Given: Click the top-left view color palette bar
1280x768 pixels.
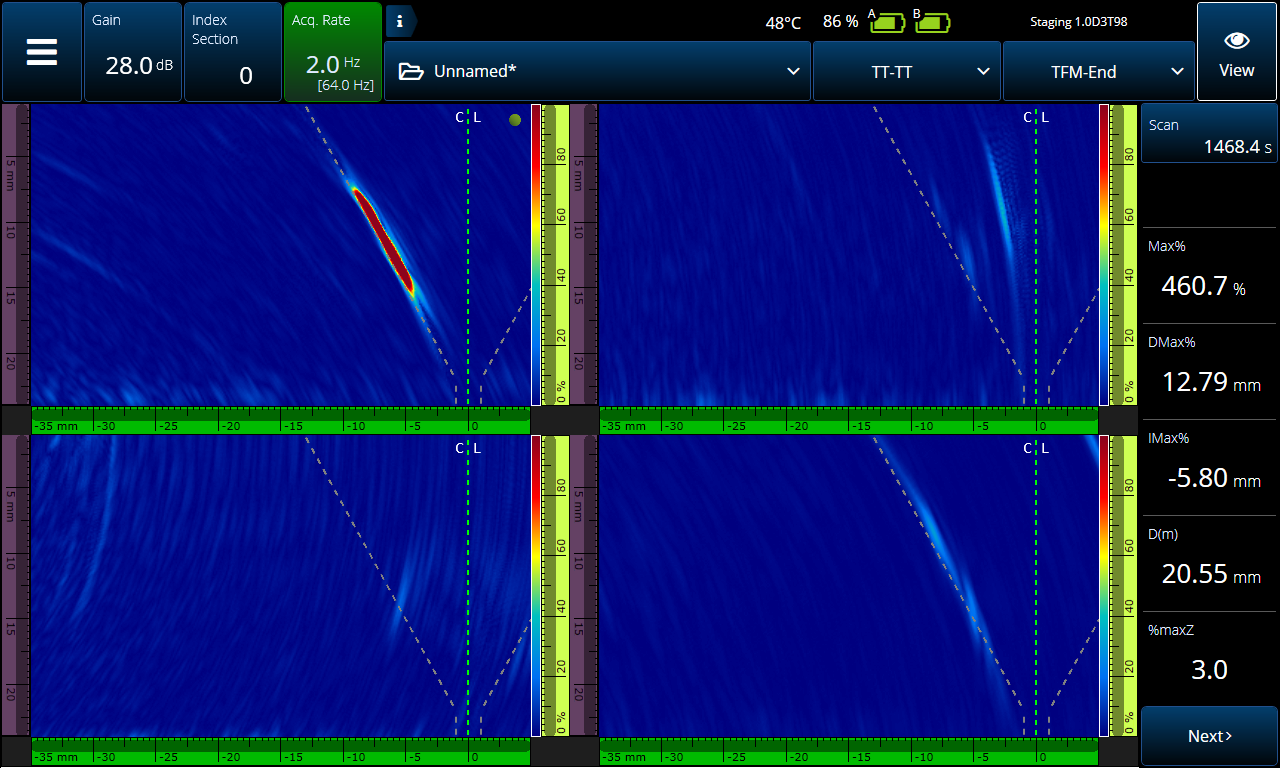Looking at the screenshot, I should point(536,254).
